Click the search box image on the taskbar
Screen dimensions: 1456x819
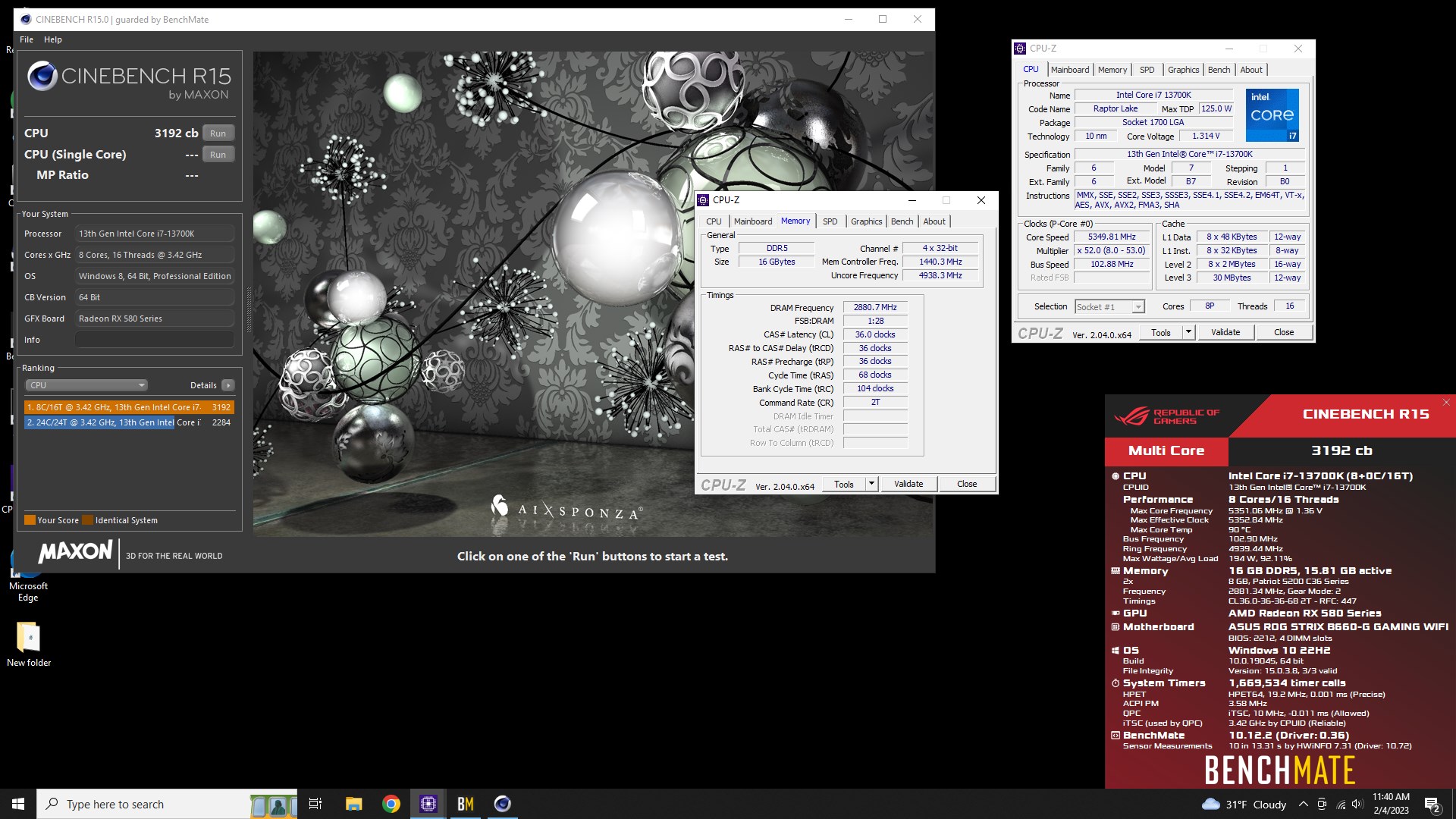coord(273,804)
